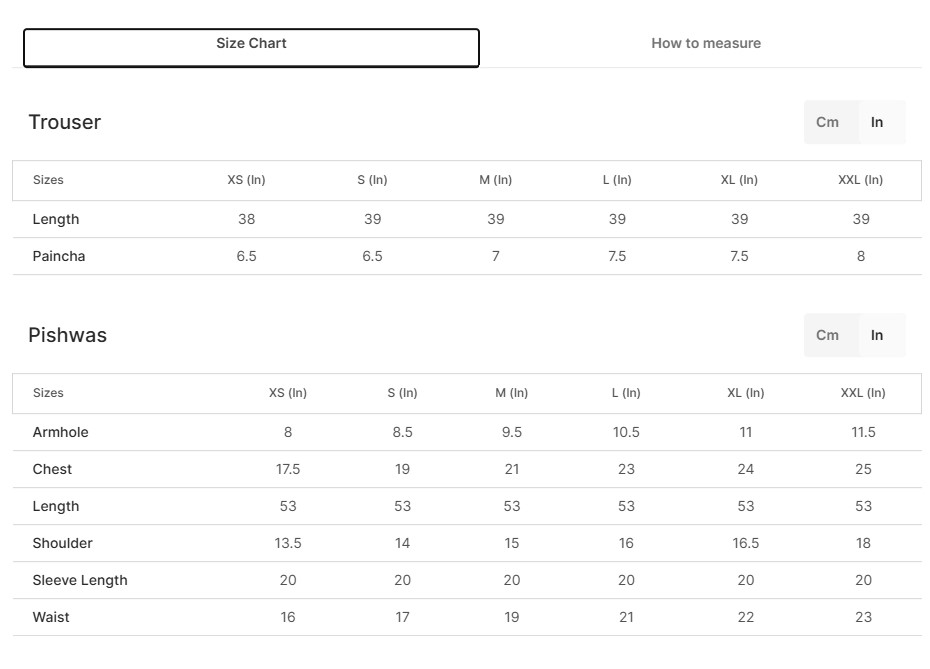Viewport: 930px width, 669px height.
Task: Select the Sleeve Length row label
Action: coord(80,580)
